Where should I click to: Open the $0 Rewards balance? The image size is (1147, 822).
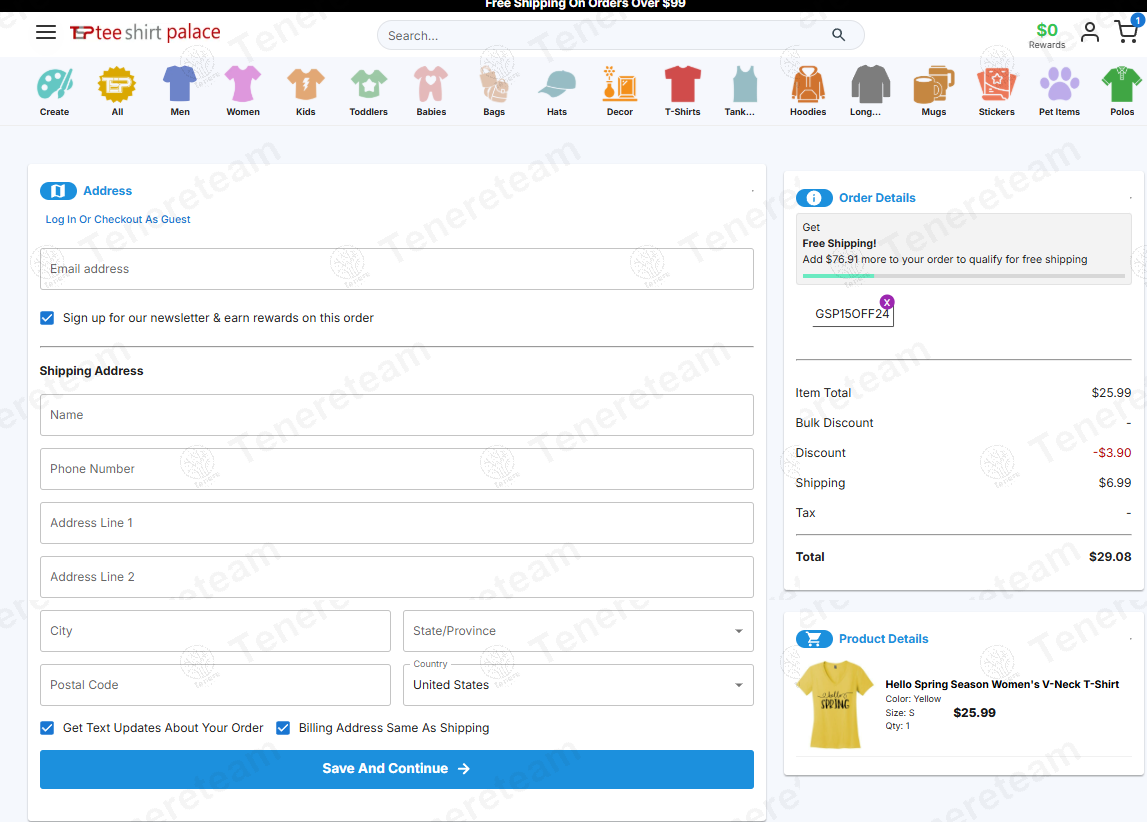coord(1047,35)
